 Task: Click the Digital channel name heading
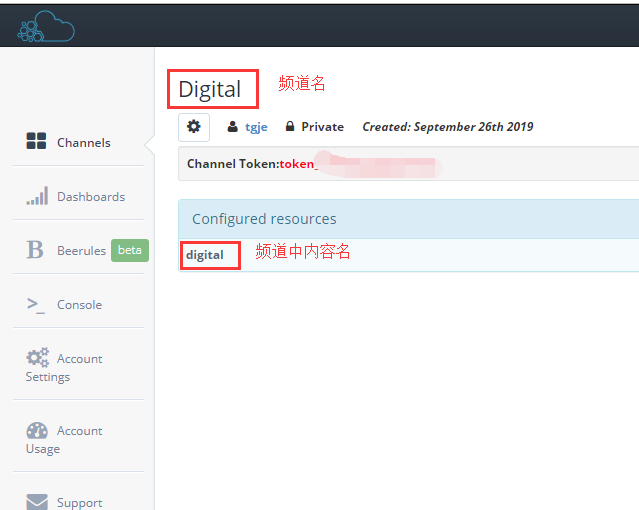pyautogui.click(x=210, y=89)
